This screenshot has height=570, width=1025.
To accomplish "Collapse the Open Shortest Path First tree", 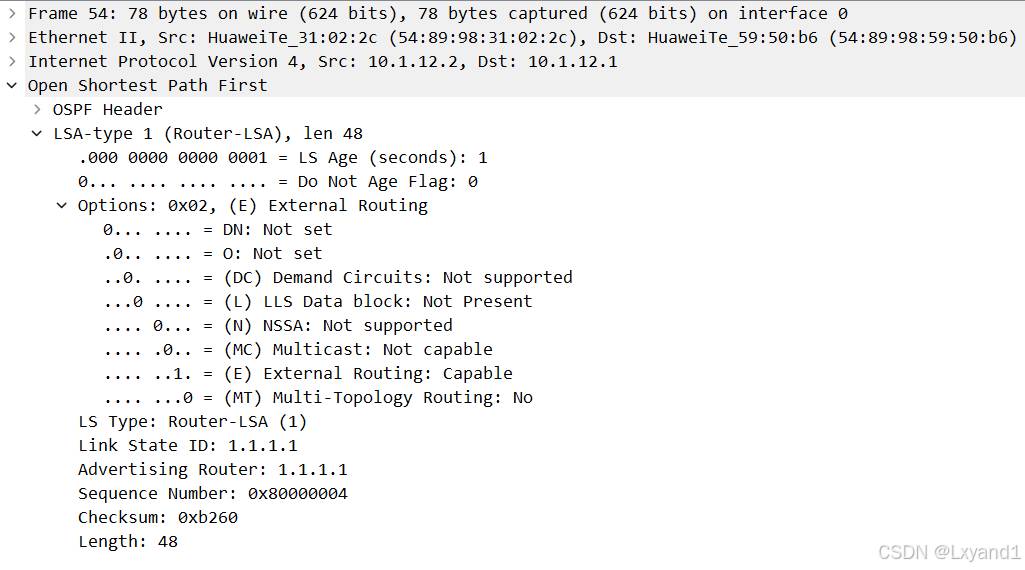I will (12, 86).
